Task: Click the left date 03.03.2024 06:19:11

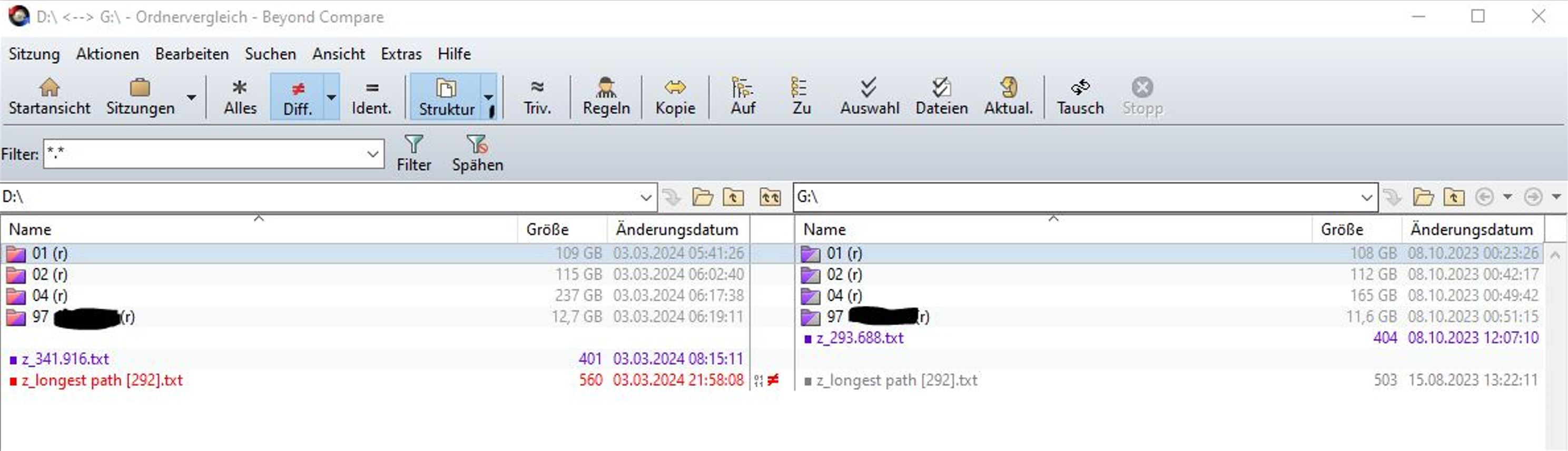Action: 678,317
